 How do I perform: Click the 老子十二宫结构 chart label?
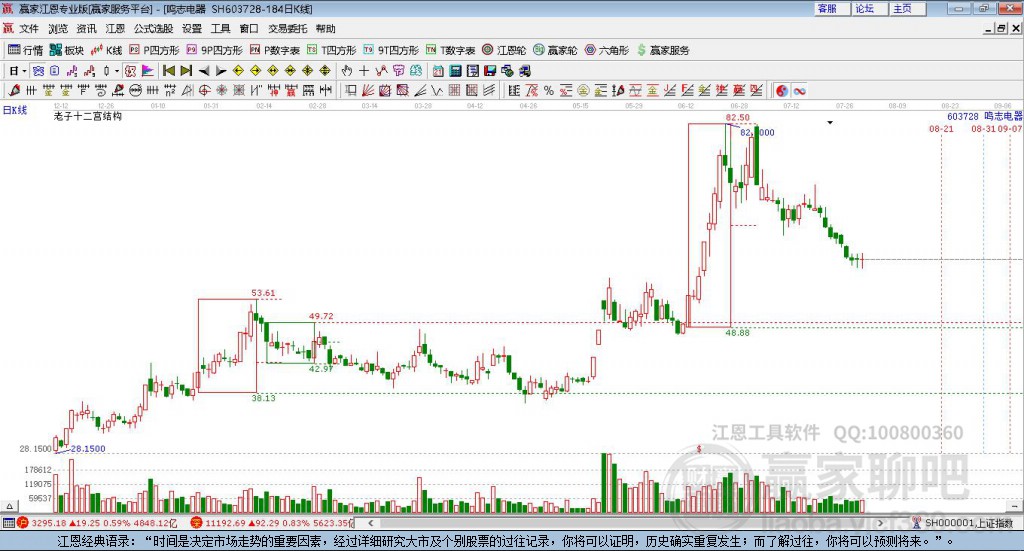point(88,116)
